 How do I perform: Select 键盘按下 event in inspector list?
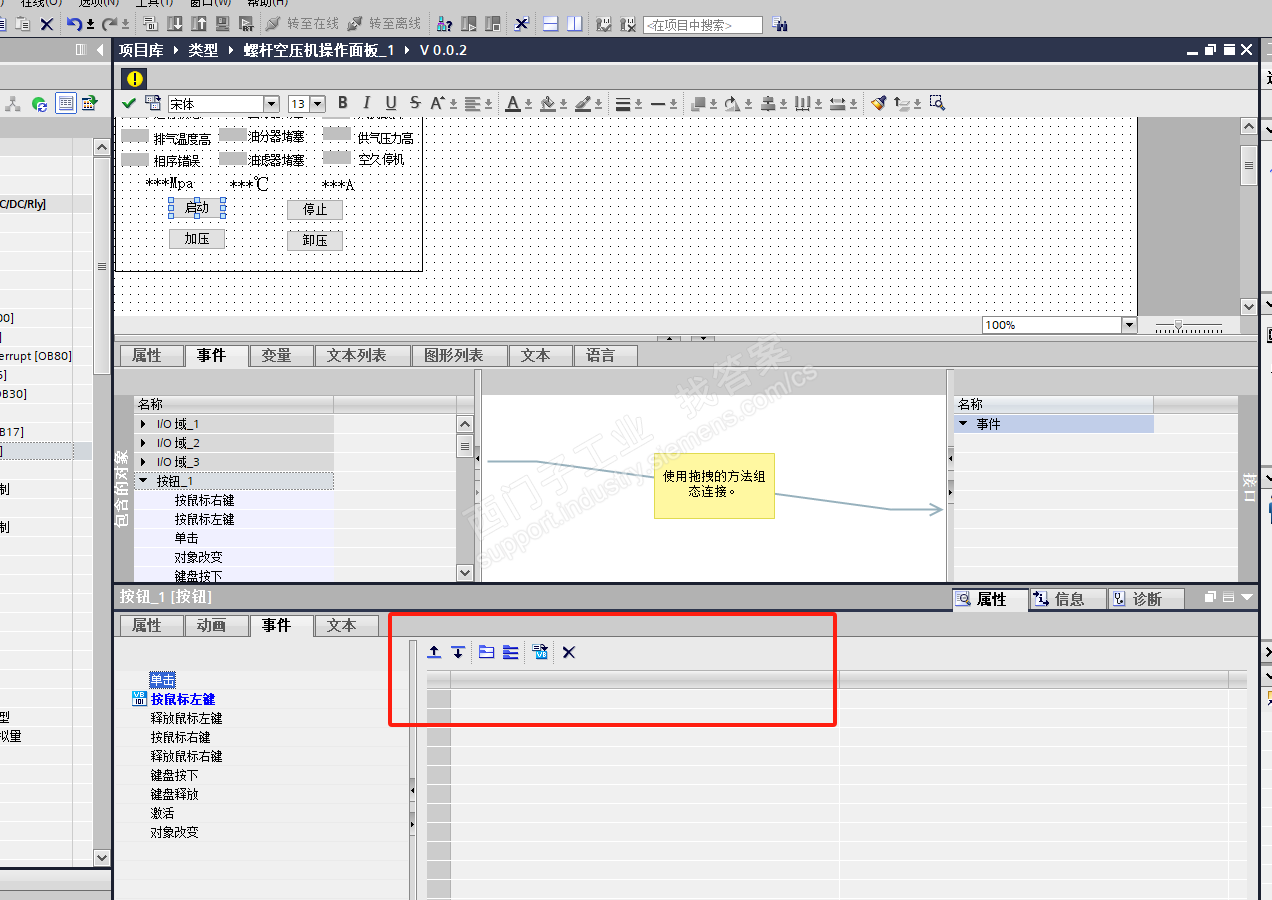(175, 775)
